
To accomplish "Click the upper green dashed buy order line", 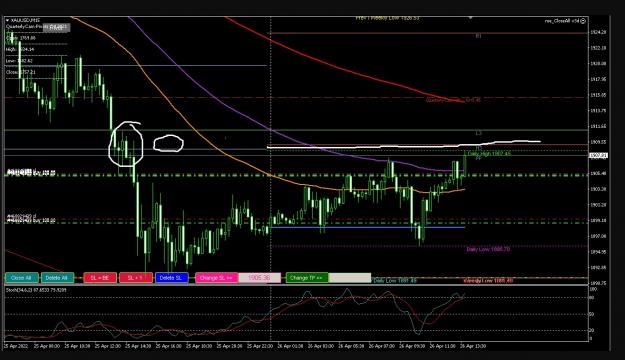I will [x=296, y=175].
